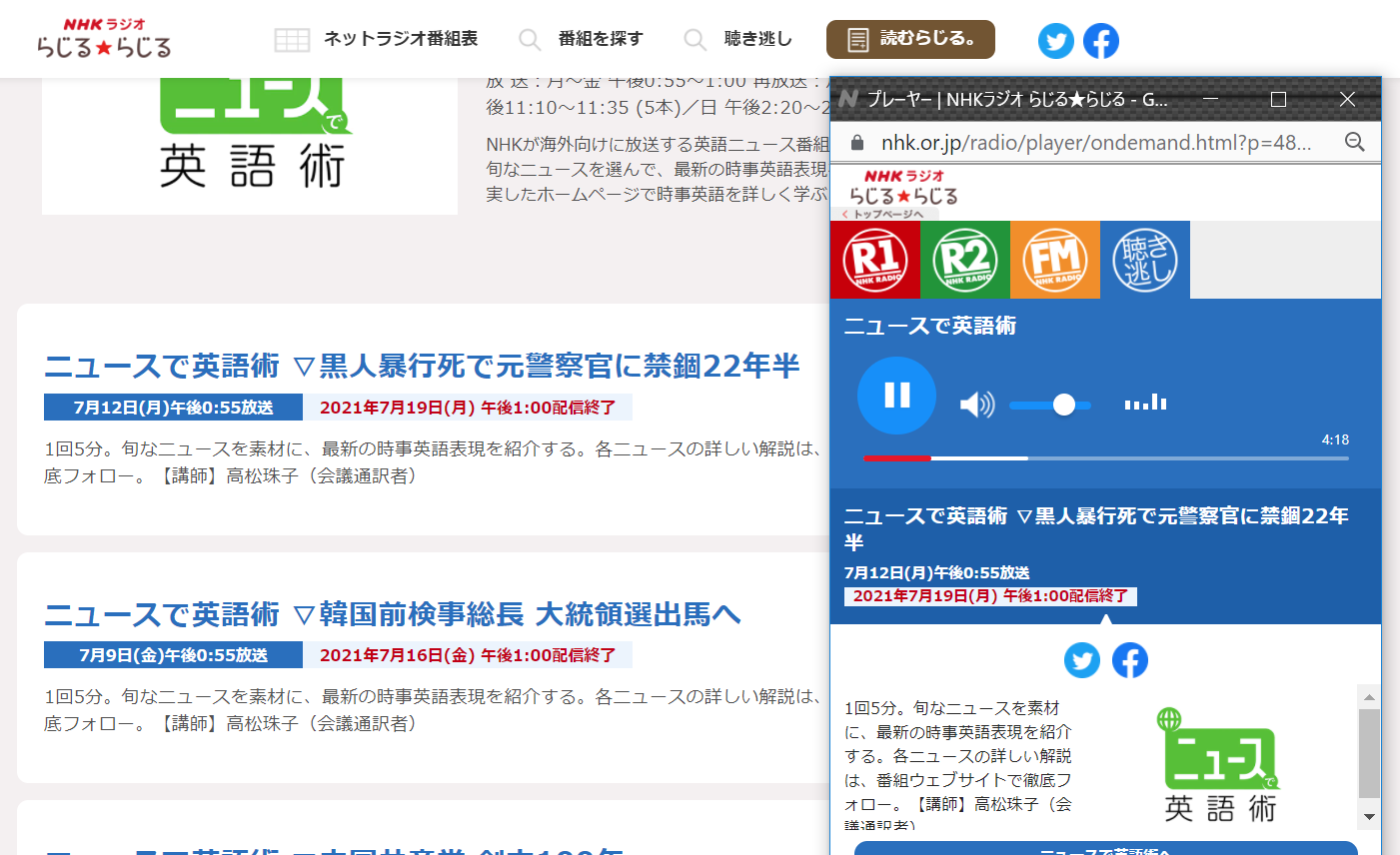This screenshot has height=855, width=1400.
Task: Click player scrollbar down arrow
Action: pos(1369,816)
